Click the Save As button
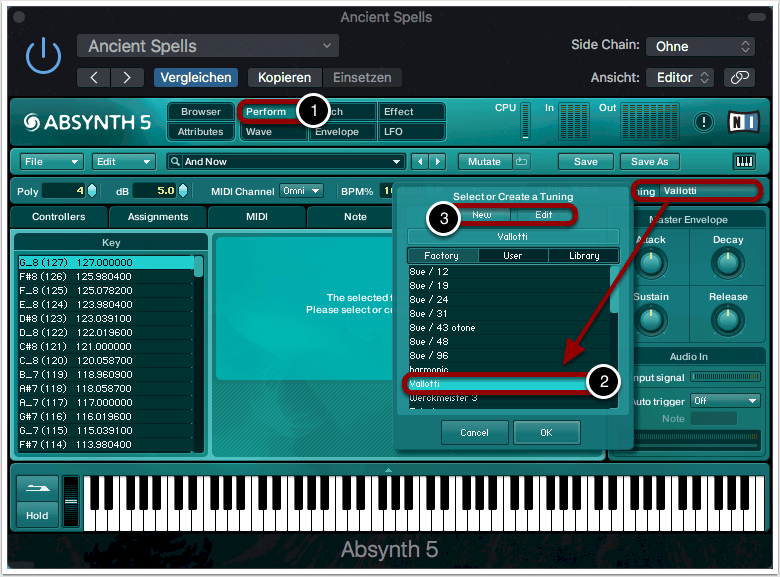The width and height of the screenshot is (780, 577). pos(650,162)
